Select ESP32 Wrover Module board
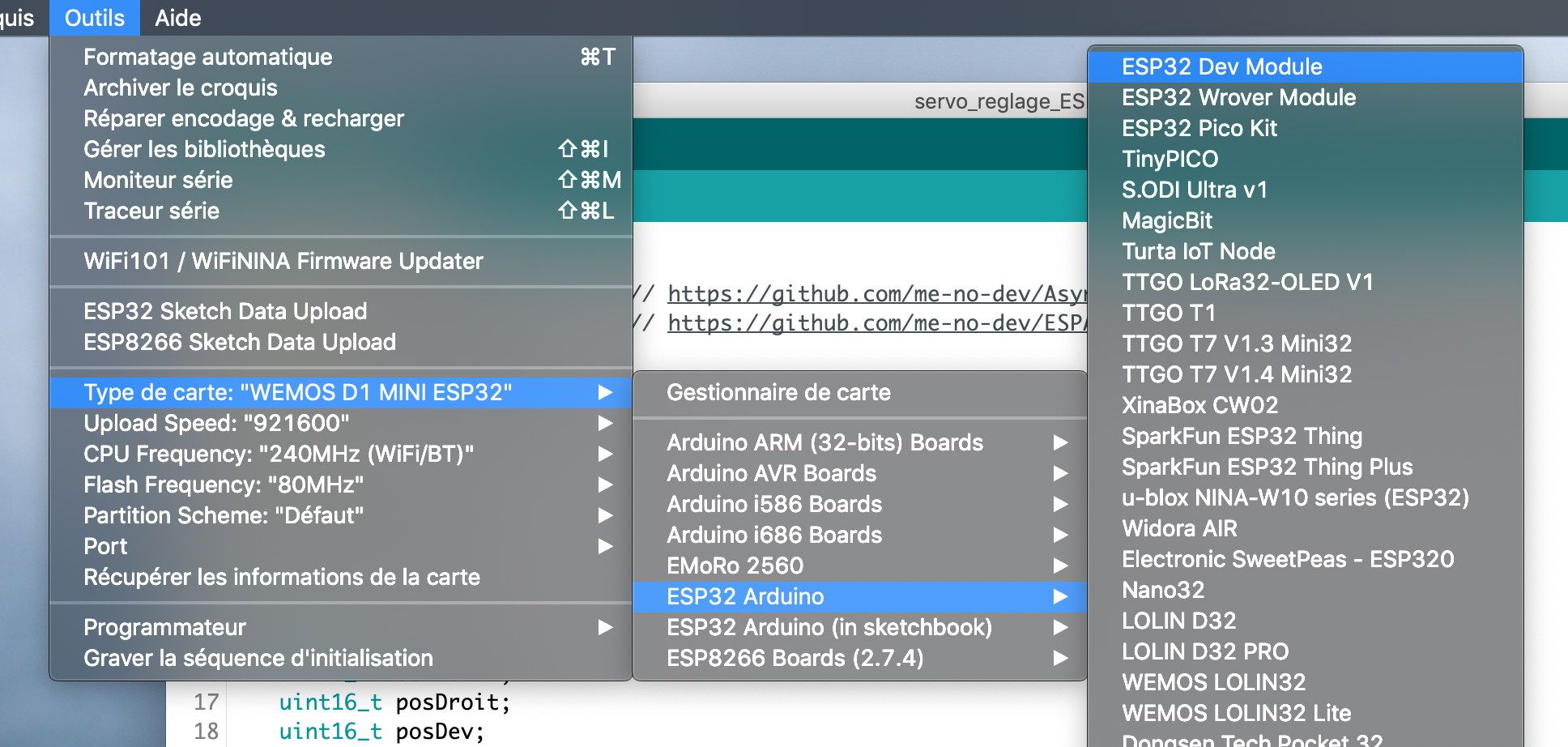This screenshot has width=1568, height=747. [x=1306, y=97]
